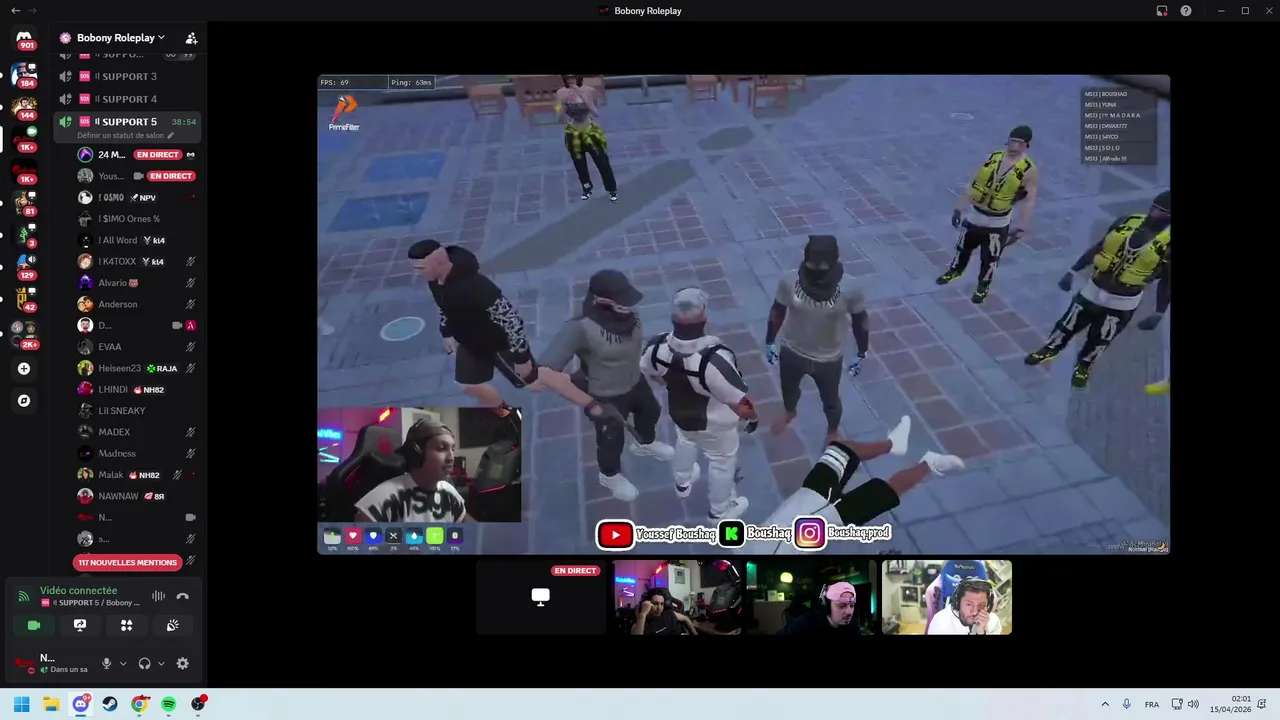This screenshot has width=1280, height=720.
Task: Disconnect from voice with the hang-up icon
Action: (182, 596)
